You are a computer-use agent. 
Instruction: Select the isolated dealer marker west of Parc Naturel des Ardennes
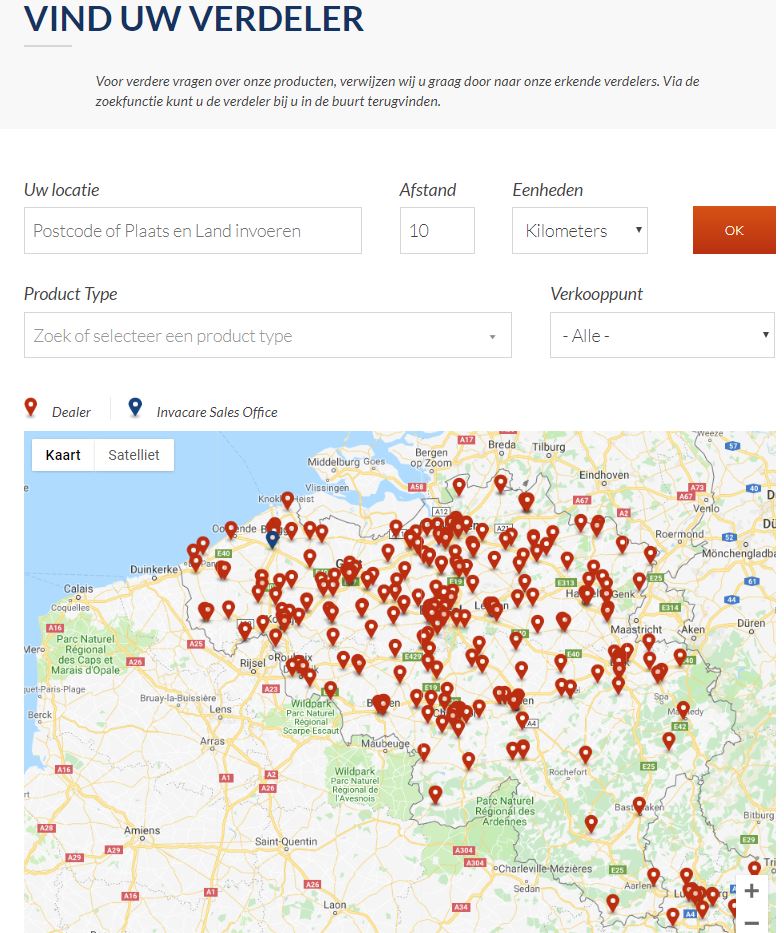coord(435,794)
